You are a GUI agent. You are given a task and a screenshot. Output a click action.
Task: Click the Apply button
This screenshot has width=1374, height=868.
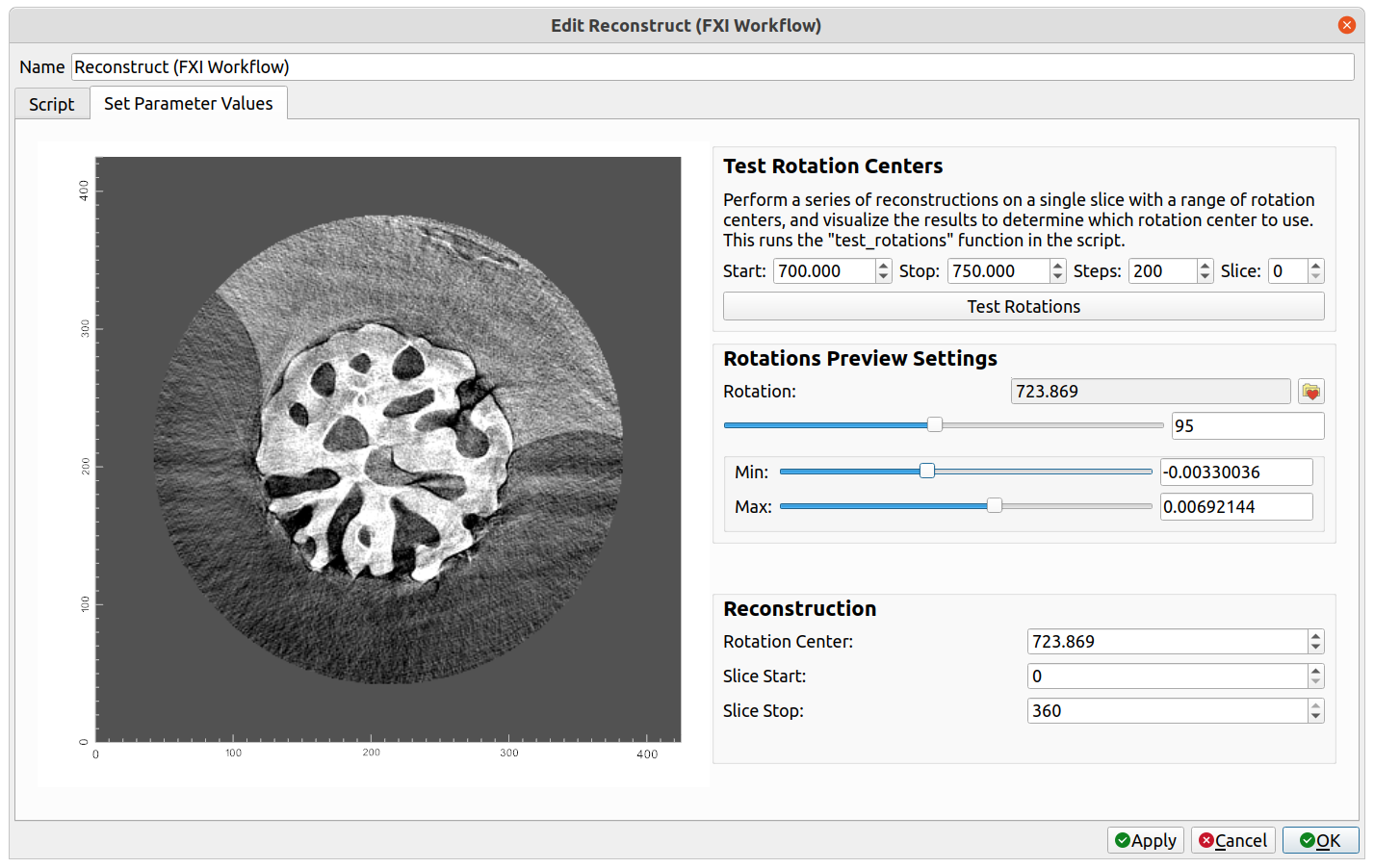tap(1146, 840)
